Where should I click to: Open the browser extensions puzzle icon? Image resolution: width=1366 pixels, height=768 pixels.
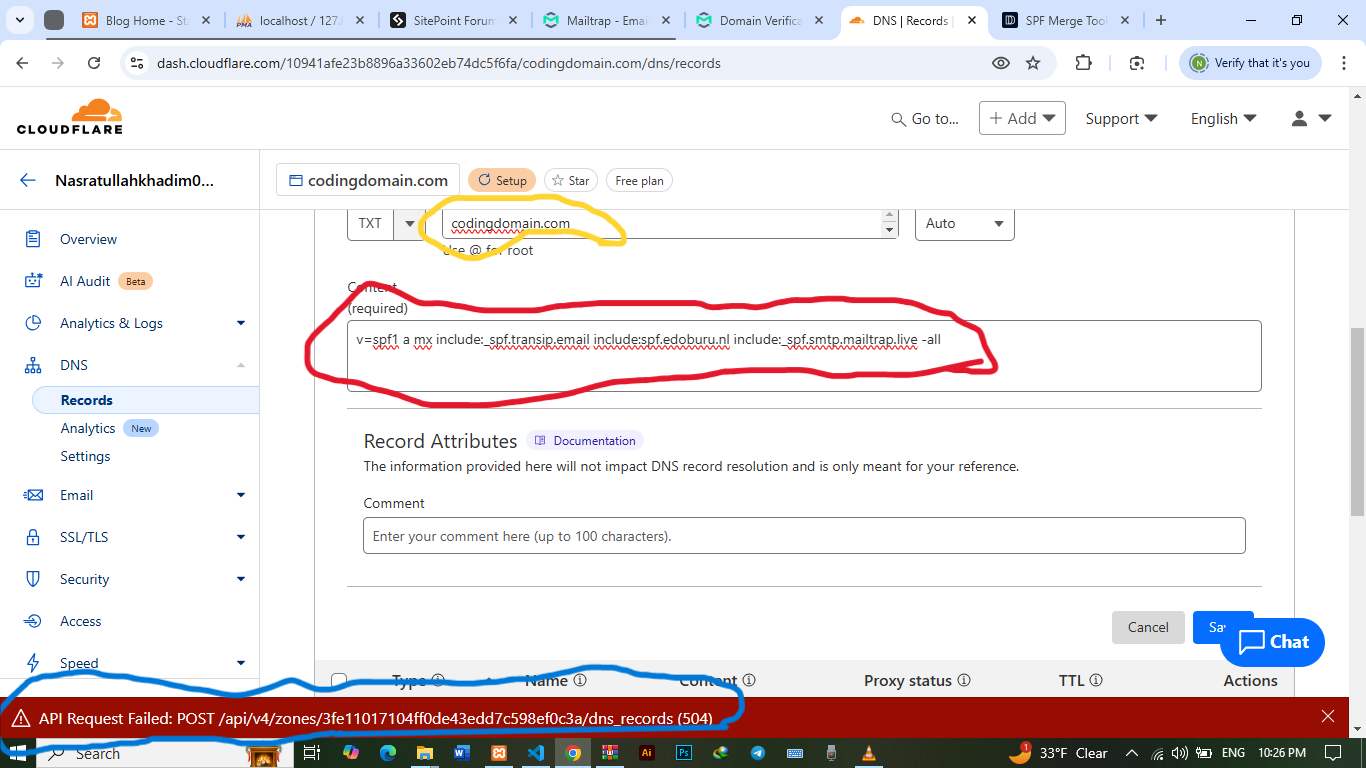point(1084,63)
